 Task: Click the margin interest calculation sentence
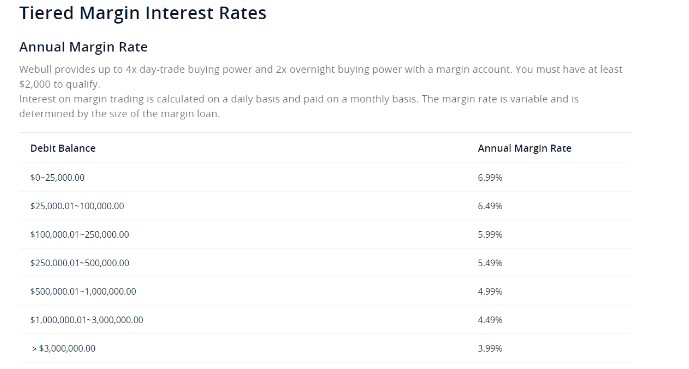[x=299, y=106]
